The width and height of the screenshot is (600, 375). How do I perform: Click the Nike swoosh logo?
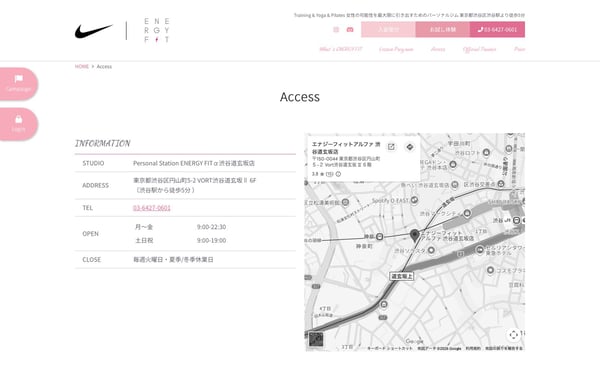click(x=94, y=31)
